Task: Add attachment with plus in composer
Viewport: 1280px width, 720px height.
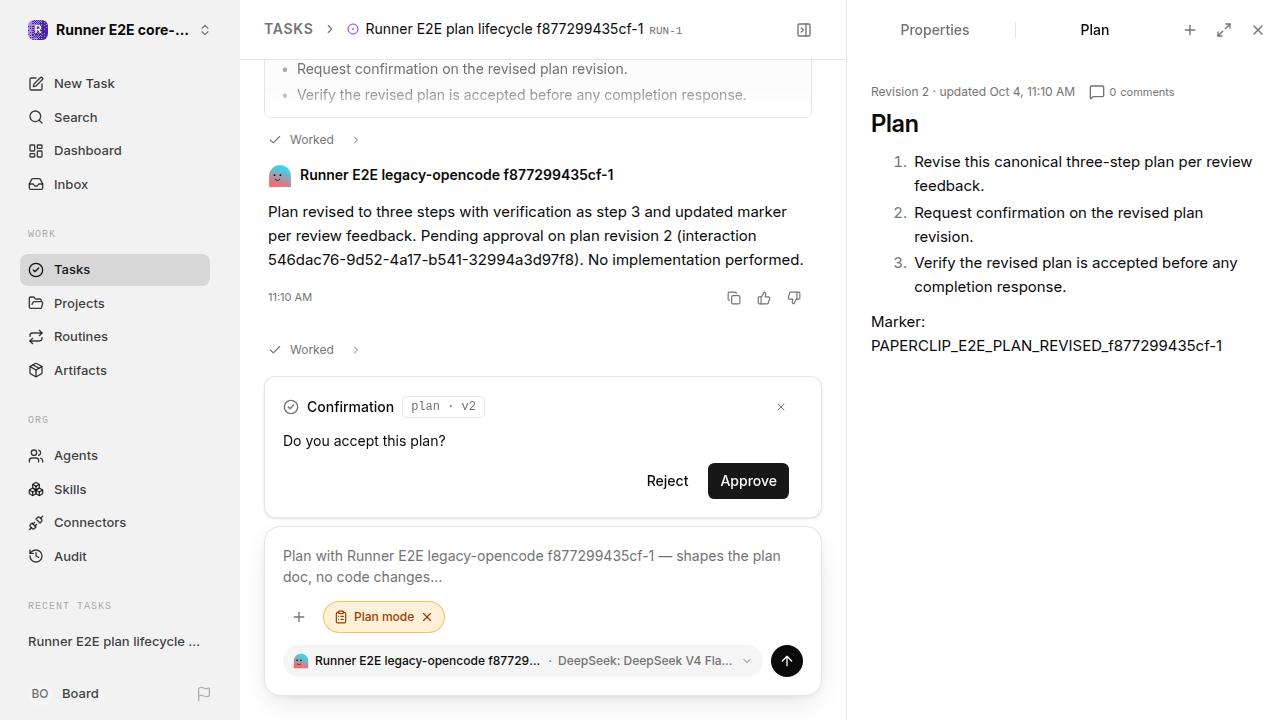Action: click(x=299, y=617)
